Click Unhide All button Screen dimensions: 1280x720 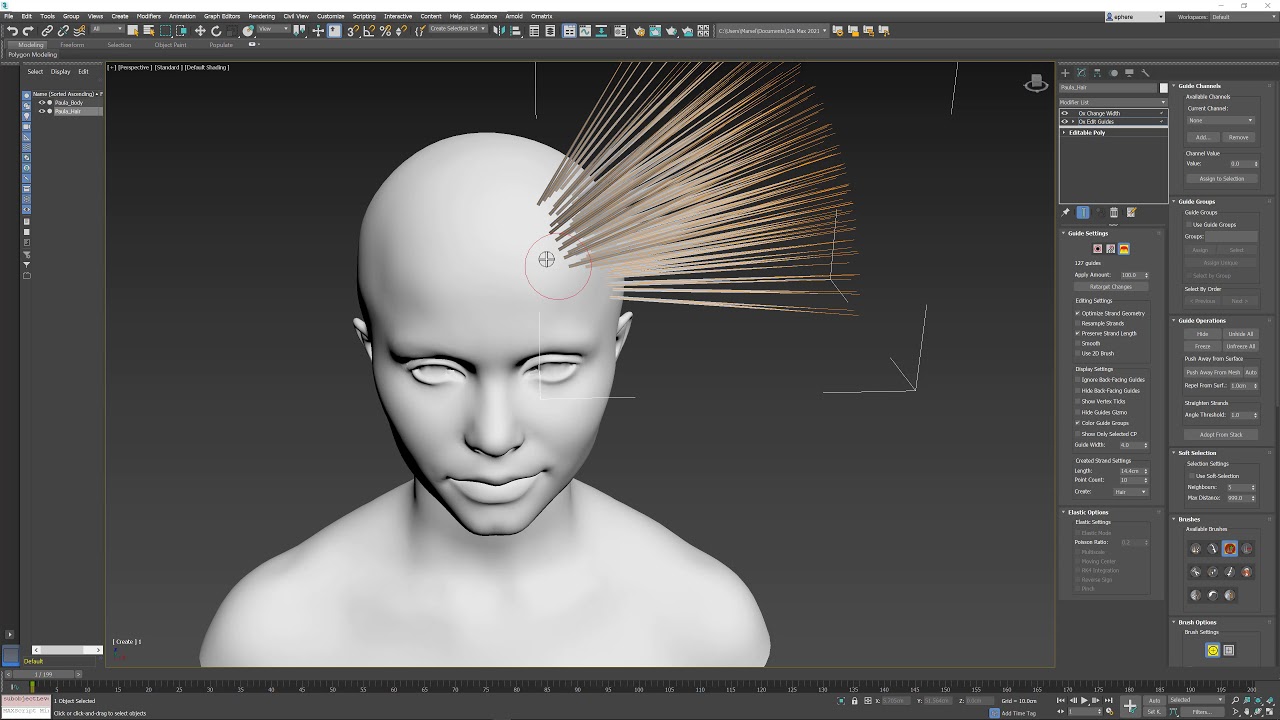pos(1240,334)
